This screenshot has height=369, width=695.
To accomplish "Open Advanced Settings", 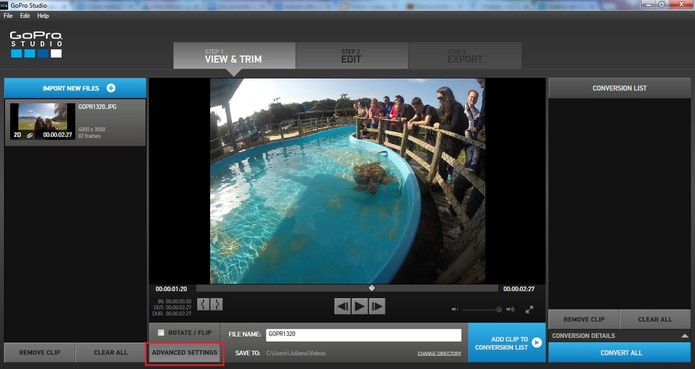I will click(184, 353).
